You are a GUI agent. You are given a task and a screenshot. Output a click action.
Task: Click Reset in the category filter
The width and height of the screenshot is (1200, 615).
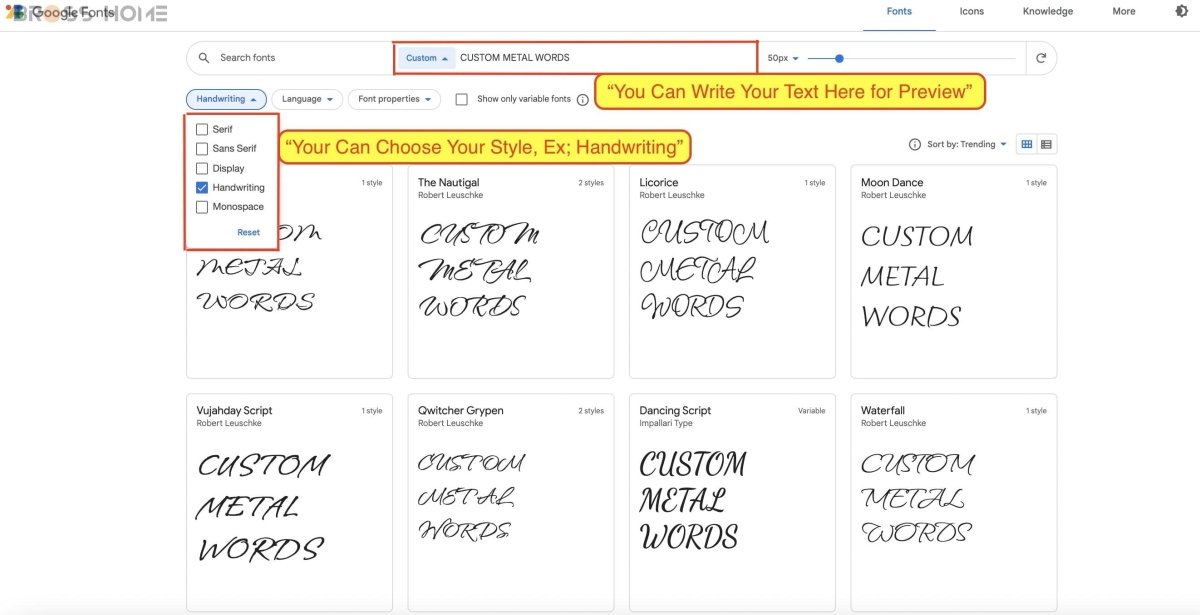(x=248, y=232)
